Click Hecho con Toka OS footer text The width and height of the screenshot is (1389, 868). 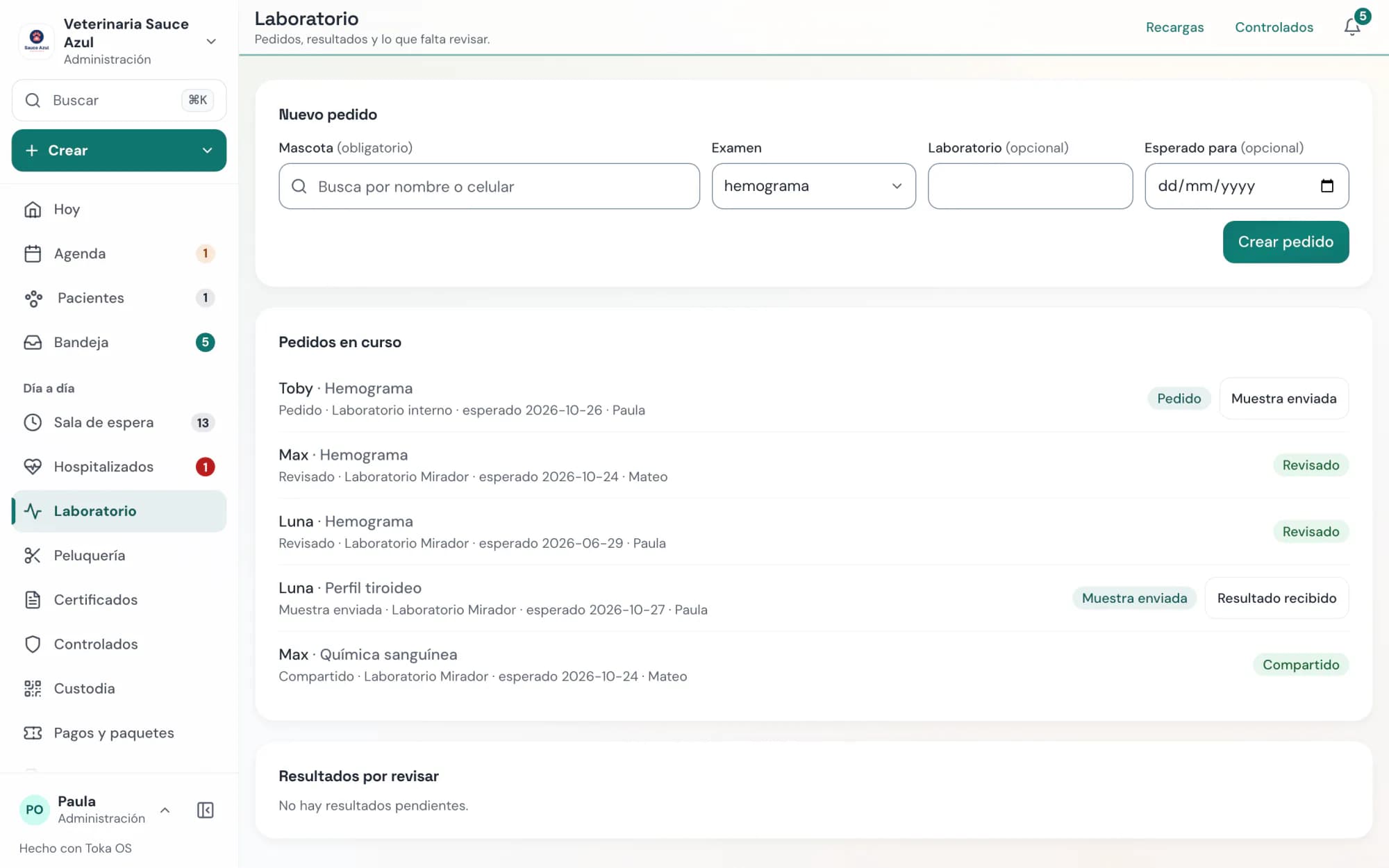click(75, 848)
